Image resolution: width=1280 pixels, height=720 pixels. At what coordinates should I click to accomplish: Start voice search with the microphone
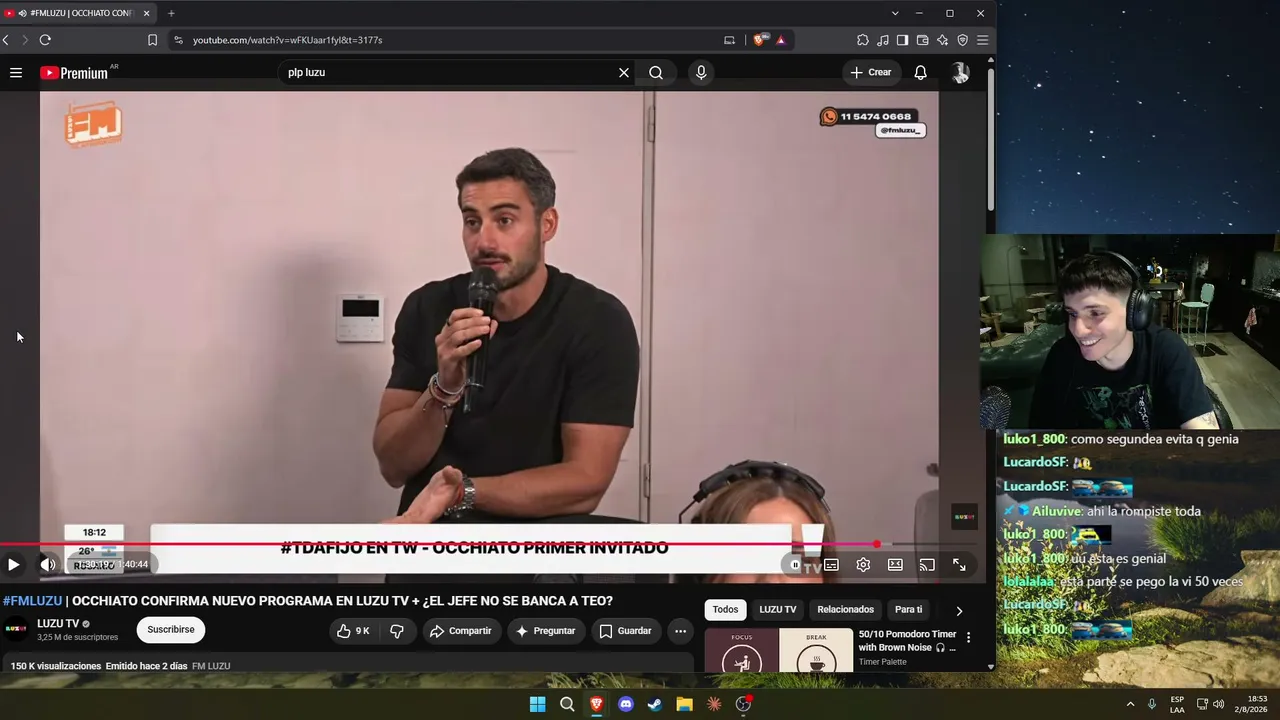coord(701,72)
